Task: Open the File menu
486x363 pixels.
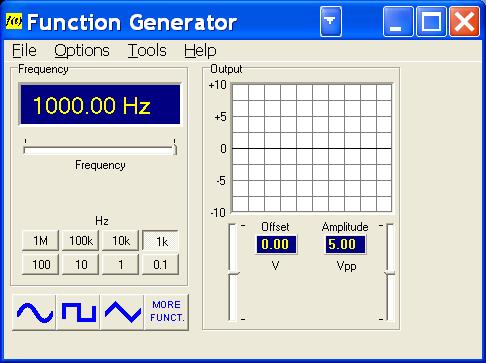Action: click(x=24, y=51)
